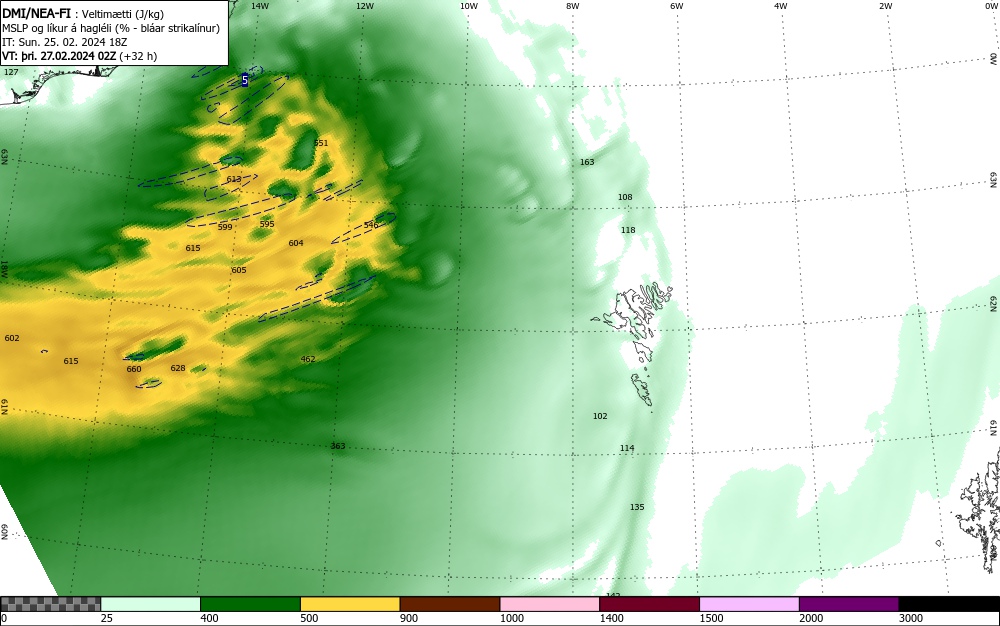Viewport: 1000px width, 626px height.
Task: Select the yellow 500–900 legend swatch
Action: click(x=350, y=604)
